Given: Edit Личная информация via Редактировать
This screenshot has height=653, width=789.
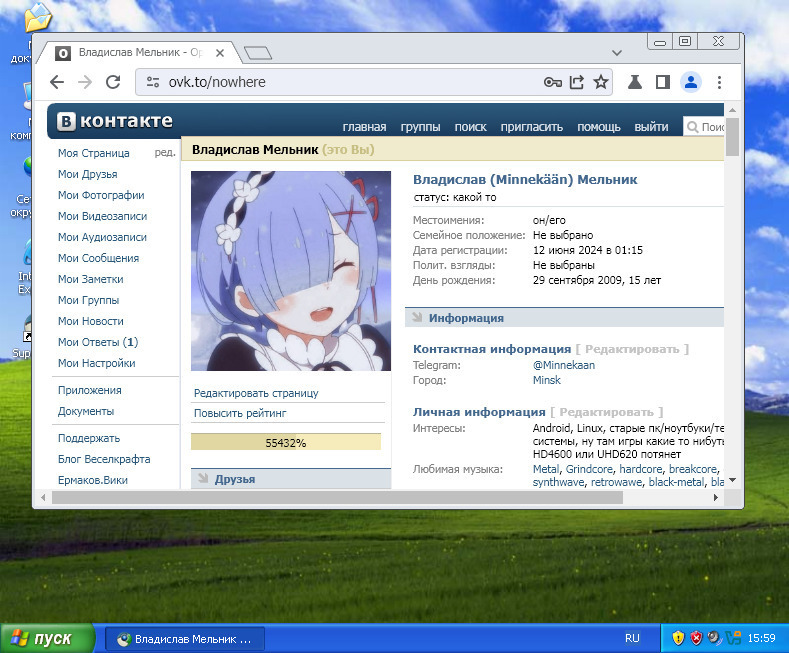Looking at the screenshot, I should 606,412.
